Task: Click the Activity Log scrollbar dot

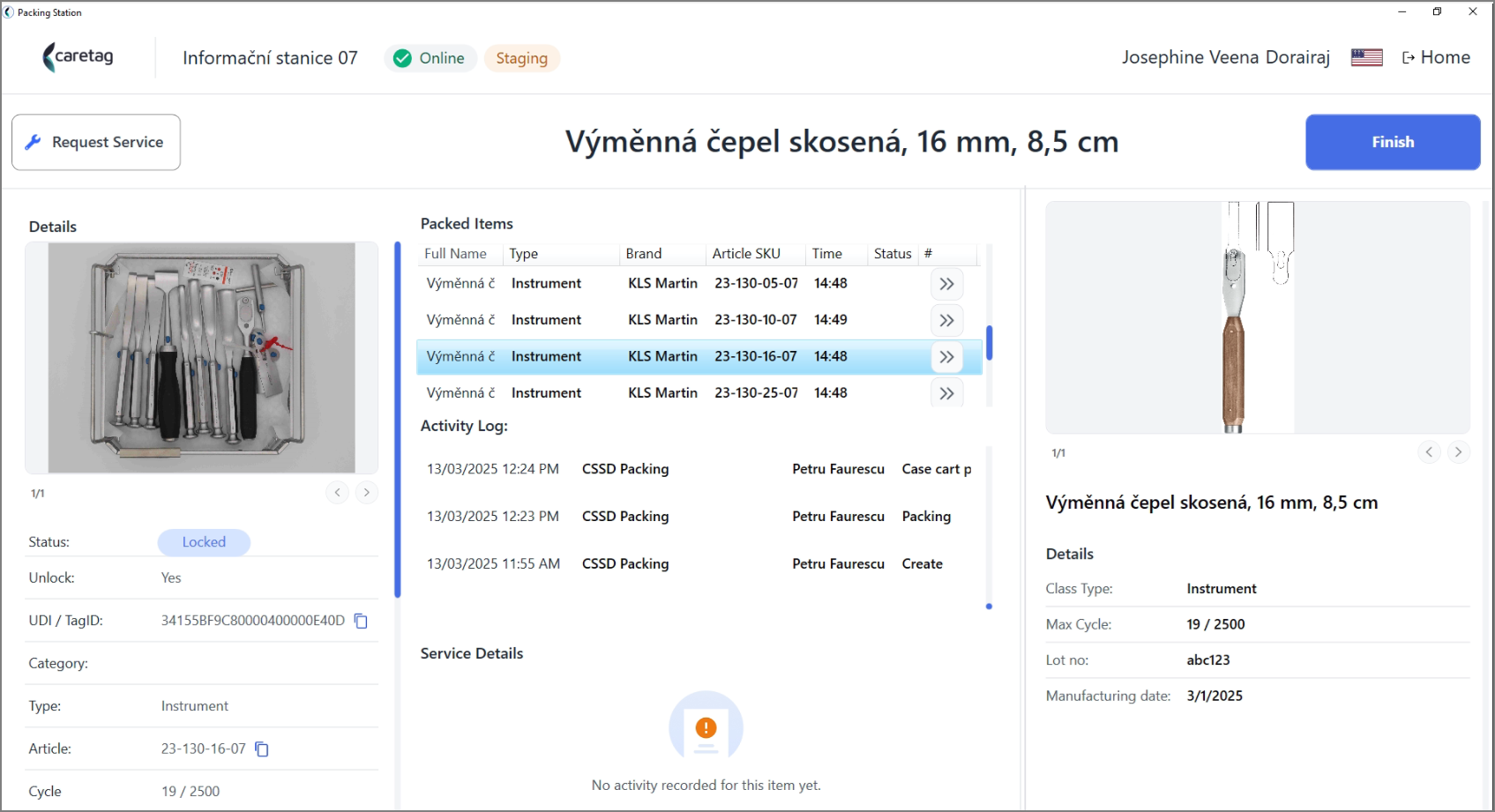Action: click(x=989, y=607)
